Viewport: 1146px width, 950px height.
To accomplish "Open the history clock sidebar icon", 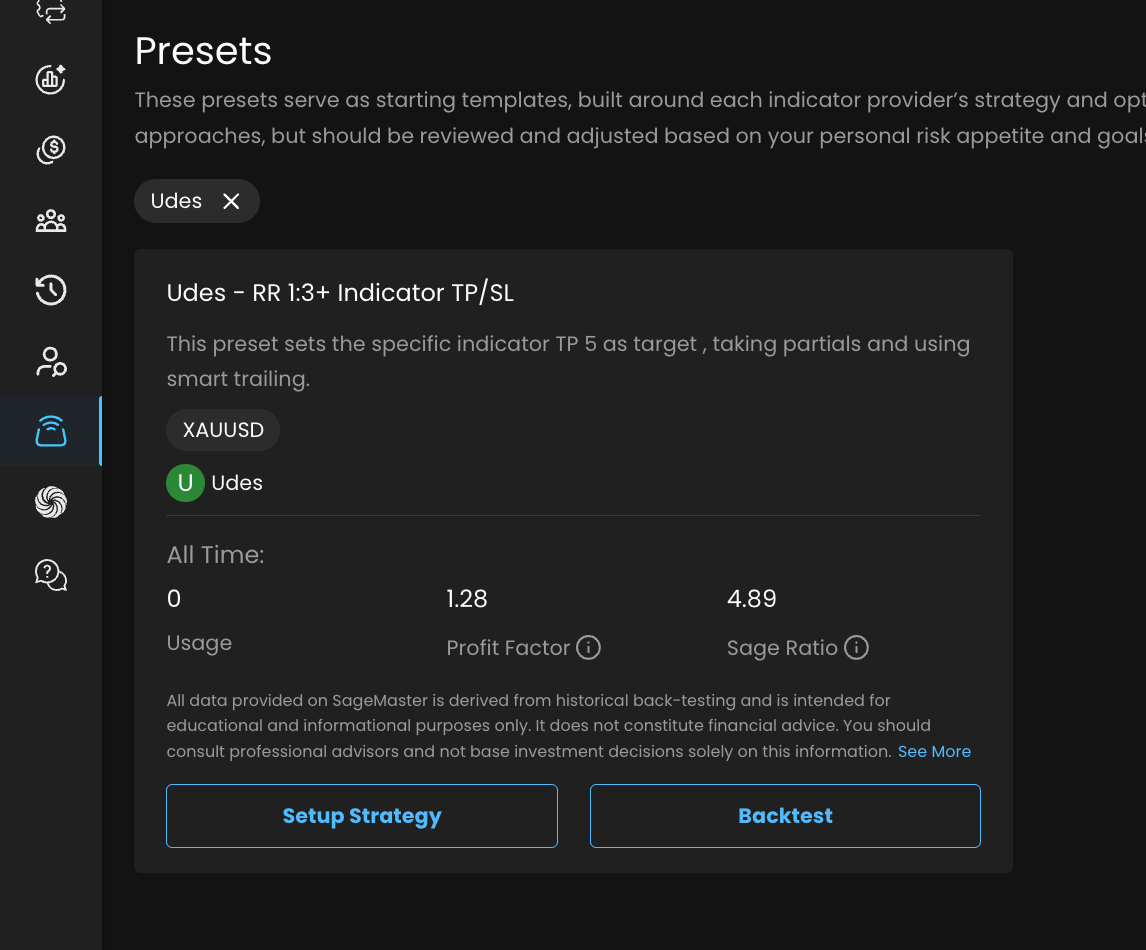I will tap(51, 291).
